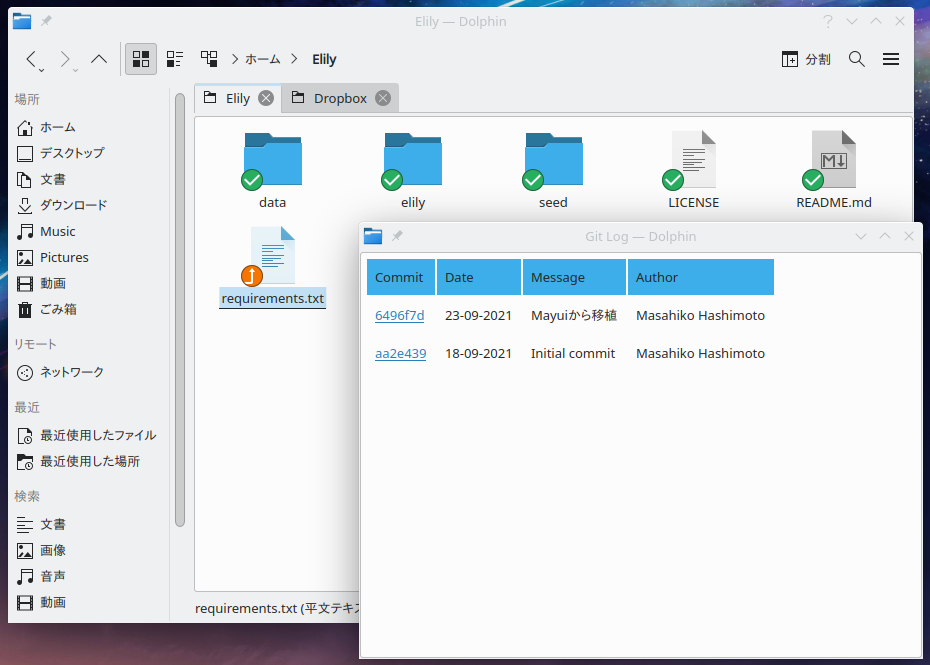Screen dimensions: 930x665
Task: Open 最近使用した場所 in sidebar
Action: 89,462
